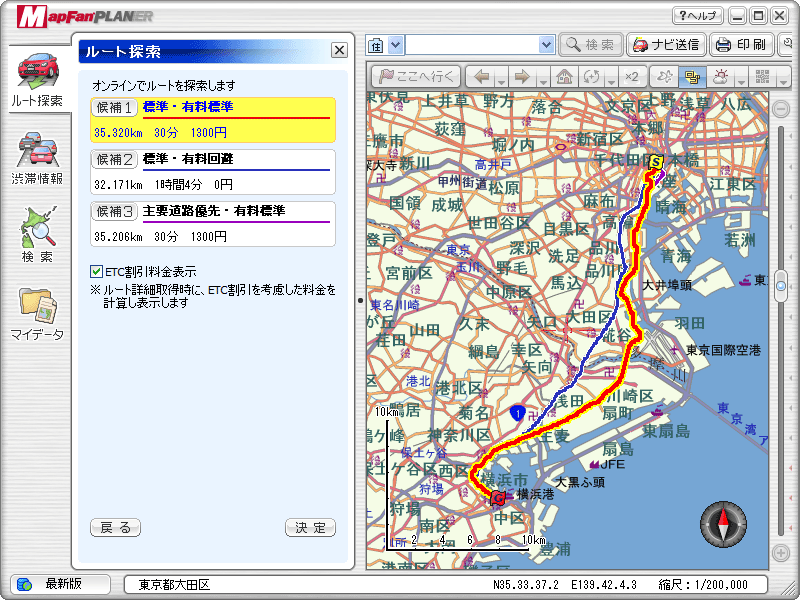The width and height of the screenshot is (800, 600).
Task: Click the QR code icon
Action: point(762,77)
